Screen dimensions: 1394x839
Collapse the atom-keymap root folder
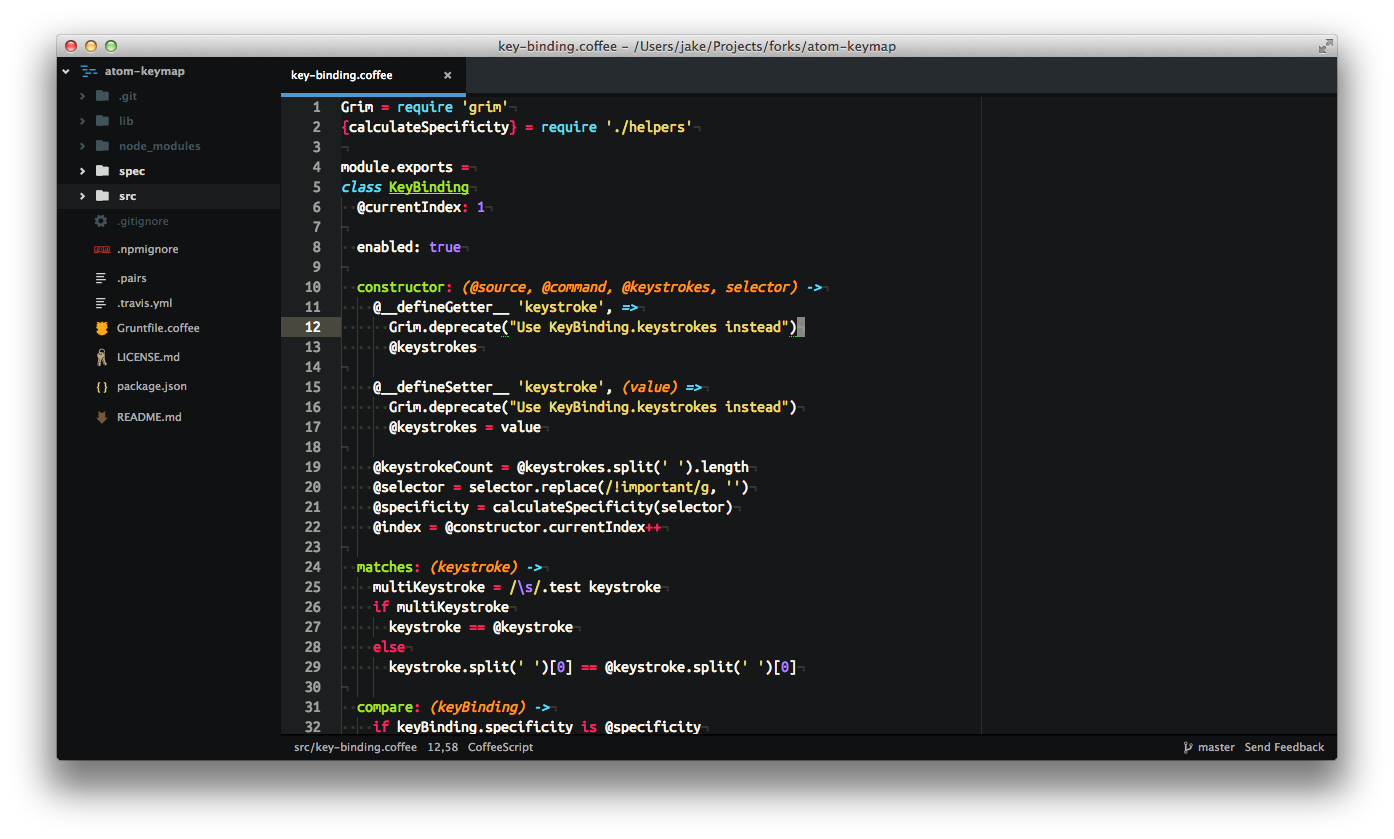(x=65, y=71)
